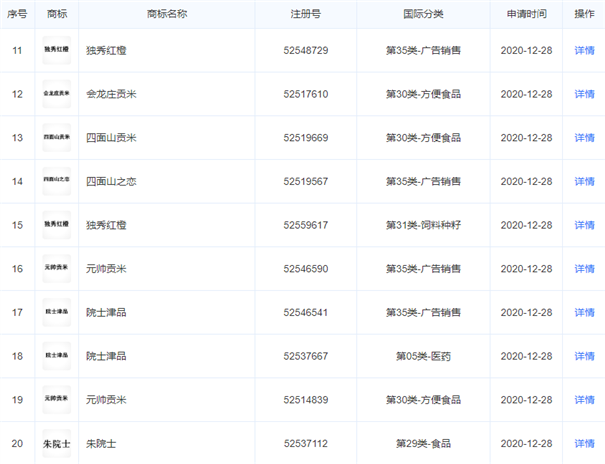Click the 注册号 column header

[305, 14]
